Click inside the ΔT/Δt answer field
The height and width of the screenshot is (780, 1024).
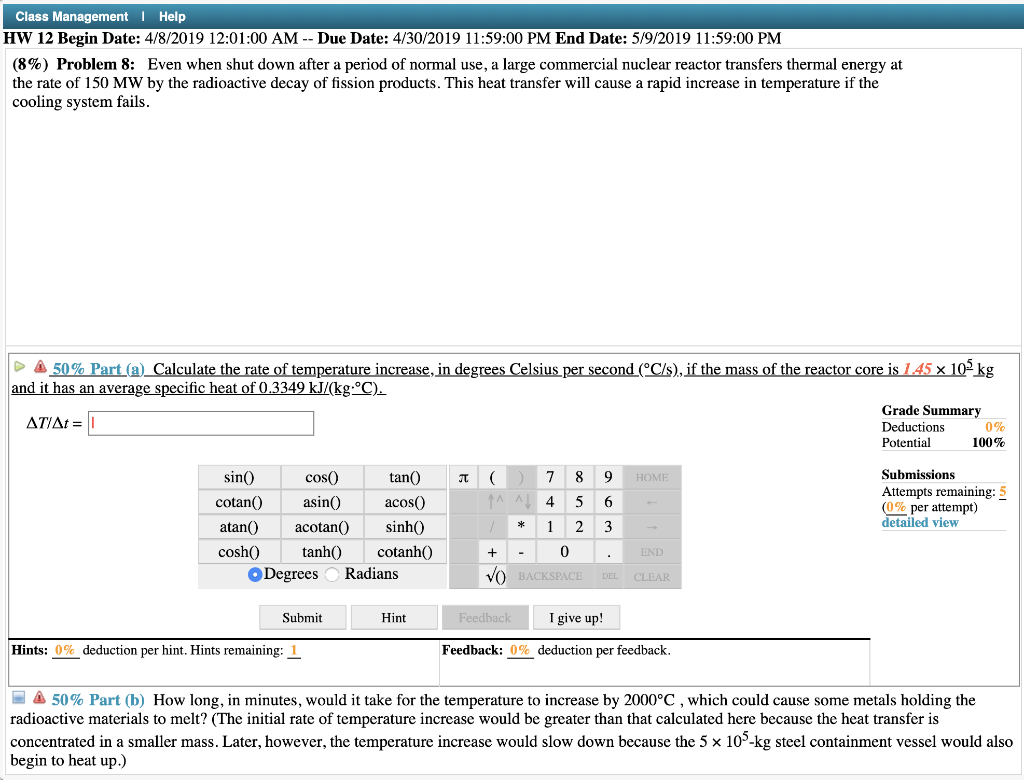200,423
